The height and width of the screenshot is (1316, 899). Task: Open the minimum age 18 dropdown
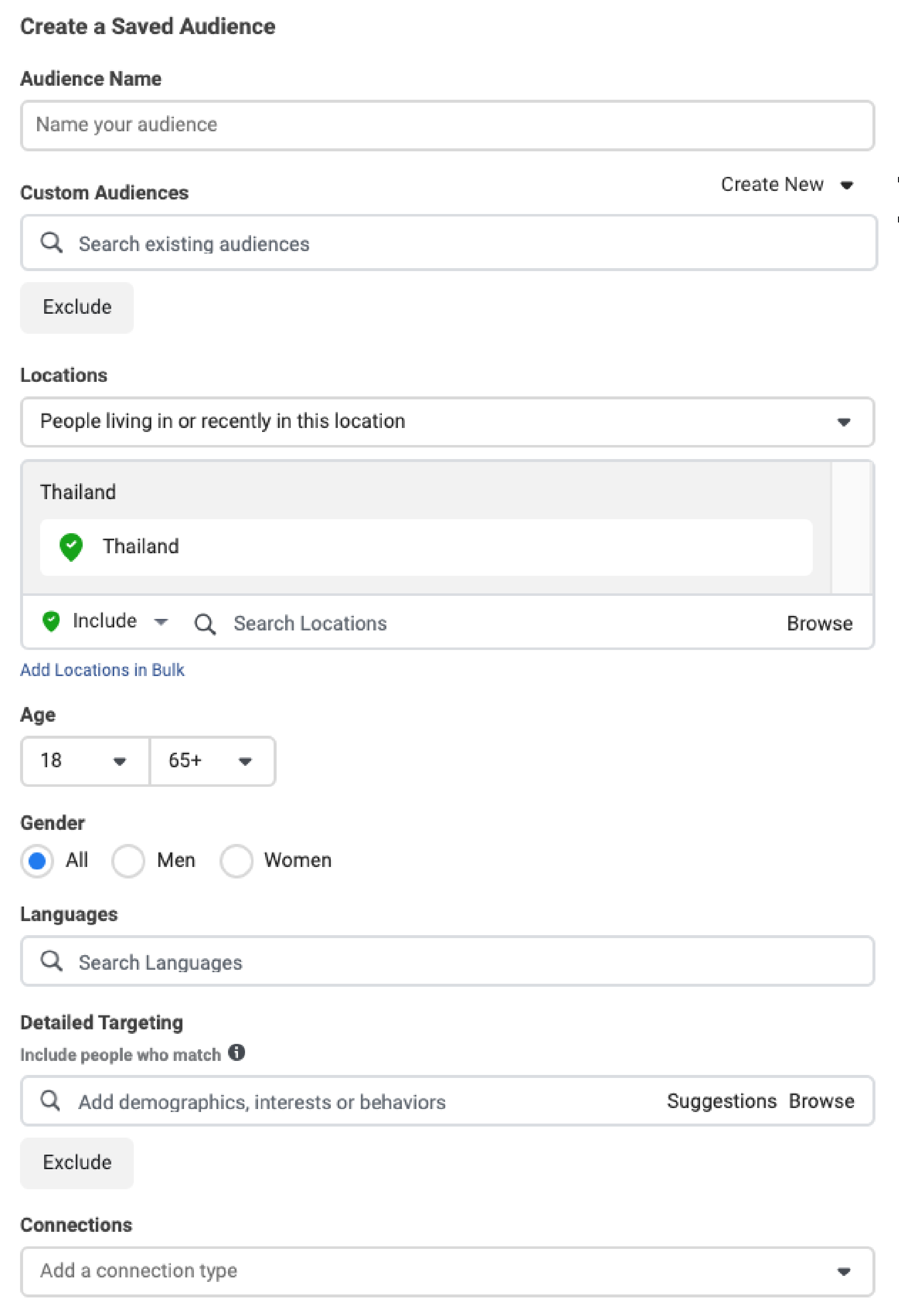tap(86, 761)
